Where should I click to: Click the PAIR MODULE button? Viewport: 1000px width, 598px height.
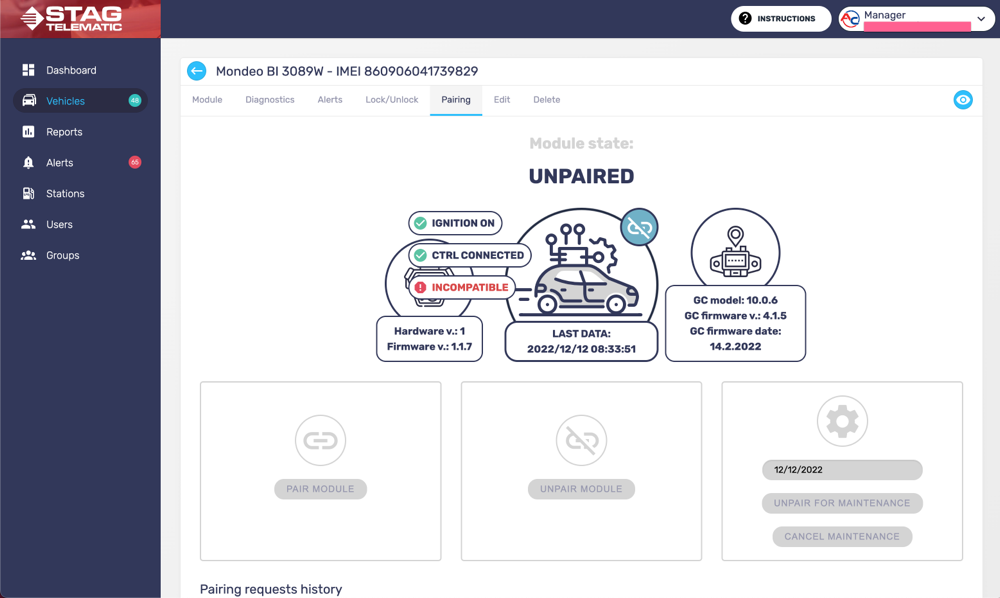pos(320,489)
